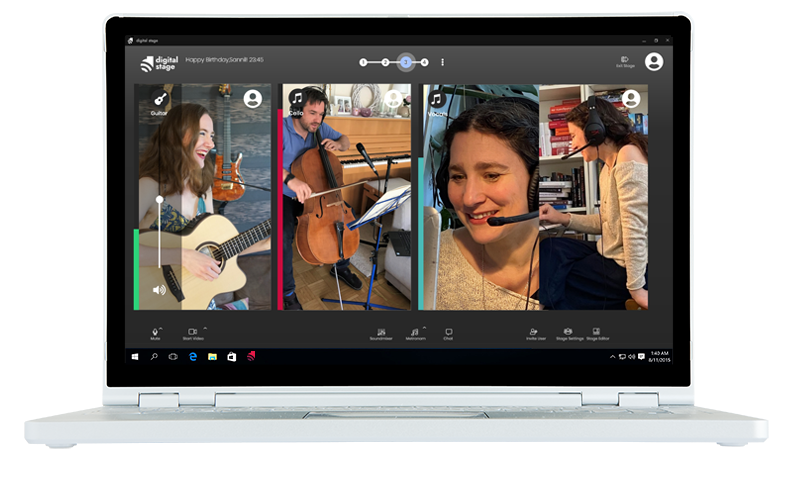Toggle the Mute microphone button
This screenshot has height=480, width=800.
coord(155,334)
